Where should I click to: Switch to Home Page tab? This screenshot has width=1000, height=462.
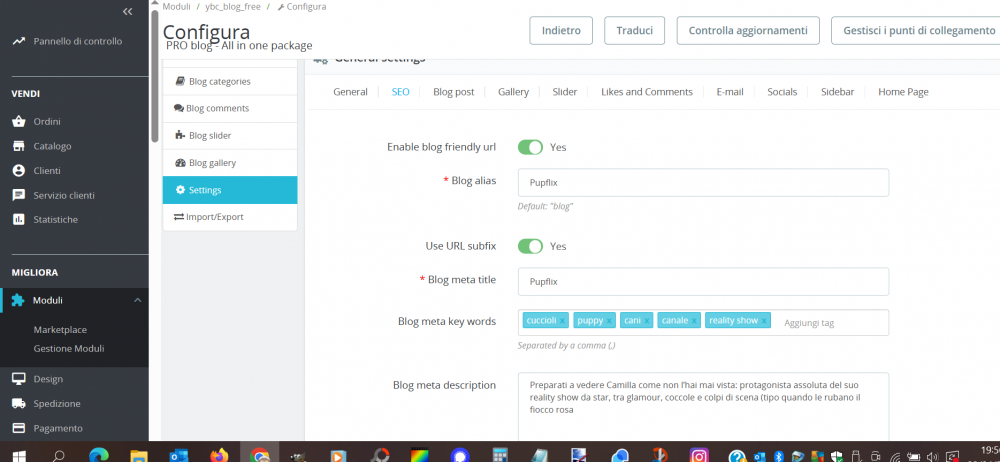903,92
